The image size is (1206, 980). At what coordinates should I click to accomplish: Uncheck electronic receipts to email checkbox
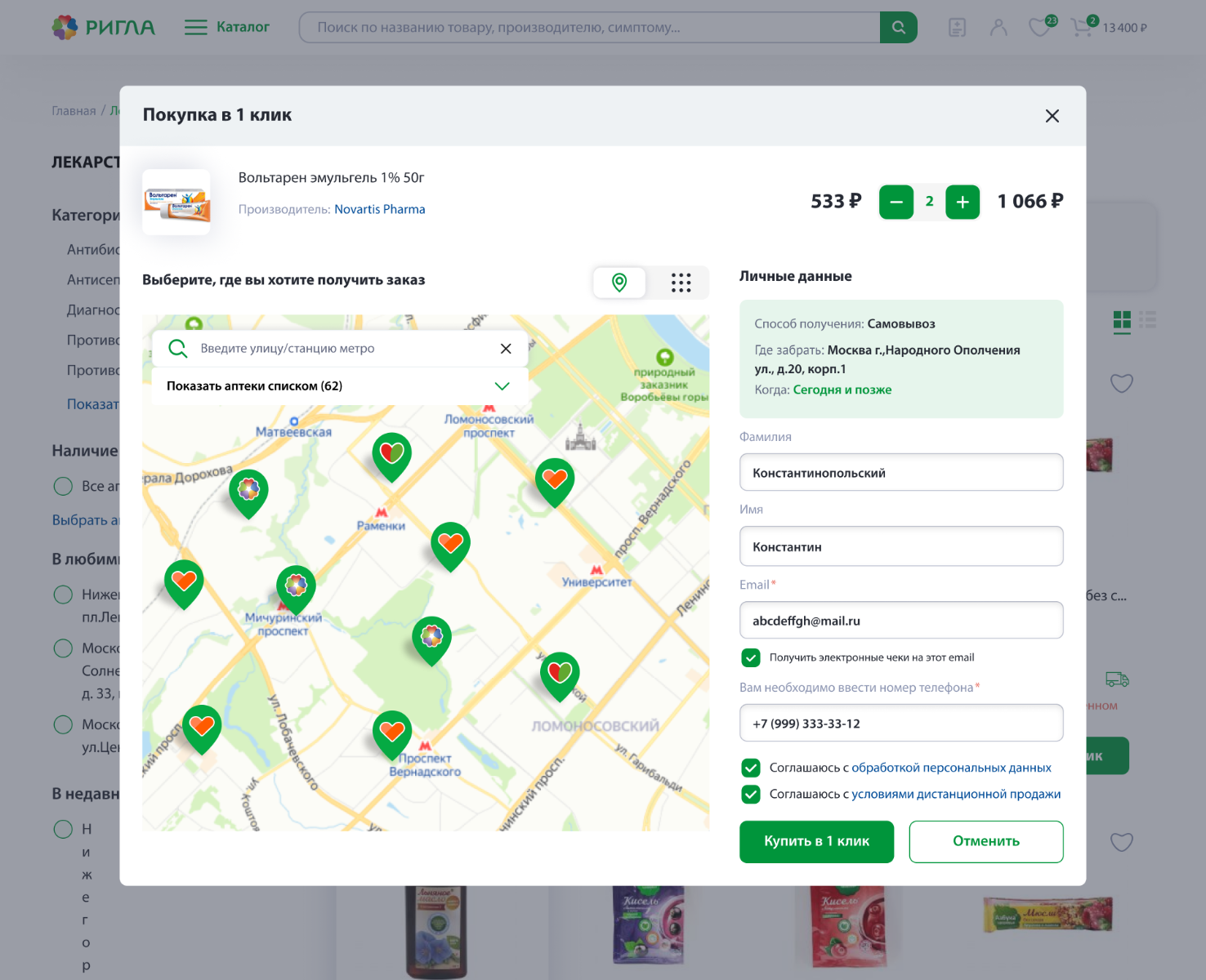[750, 657]
